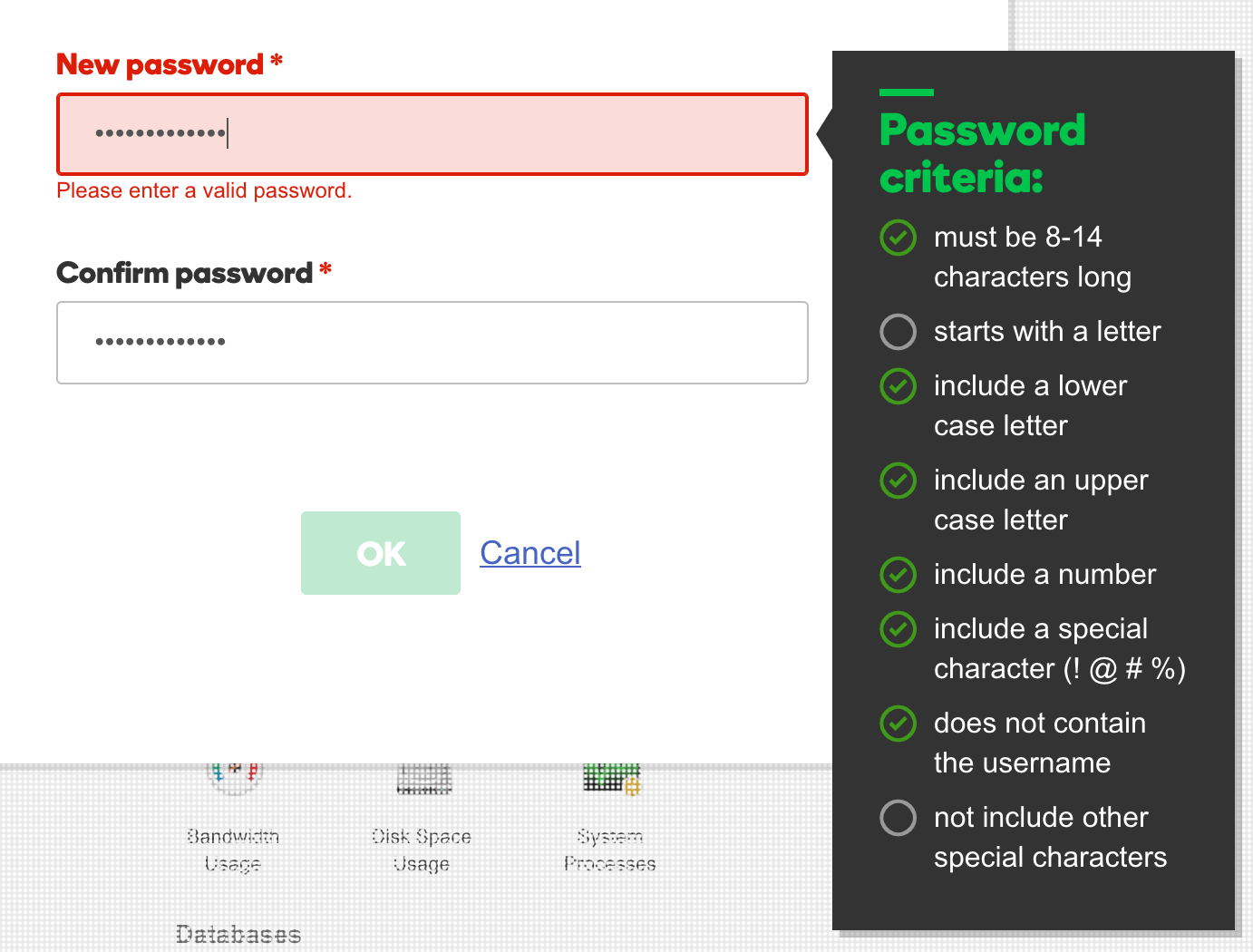Open the Disk Space Usage icon

pyautogui.click(x=423, y=780)
